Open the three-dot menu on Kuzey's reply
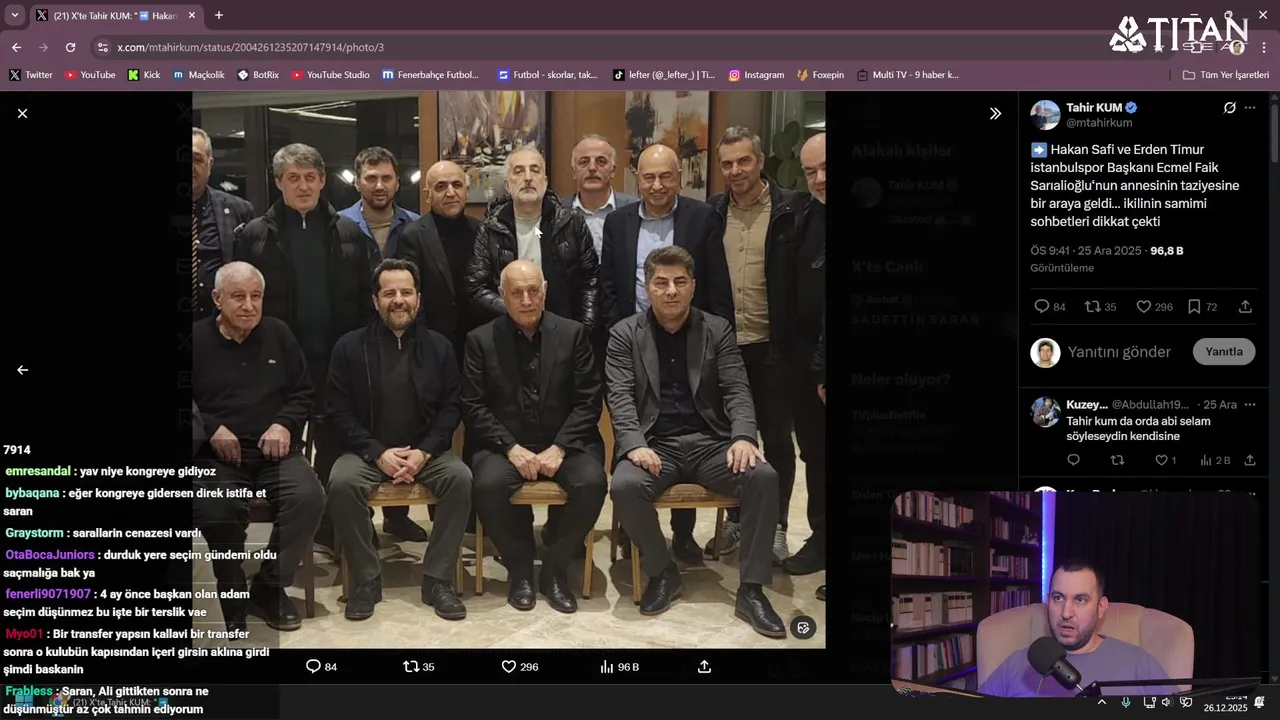1280x720 pixels. (1250, 405)
